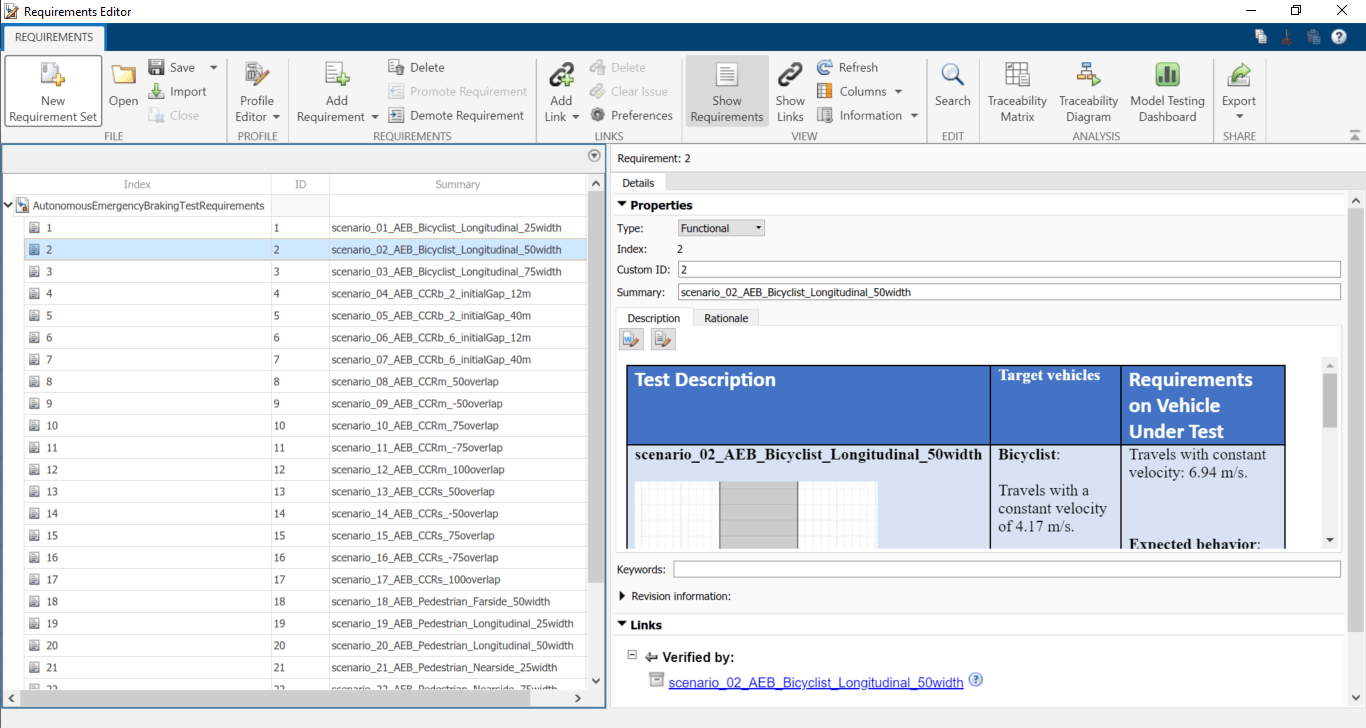Click the New Requirement Set icon
This screenshot has height=728, width=1366.
click(53, 76)
